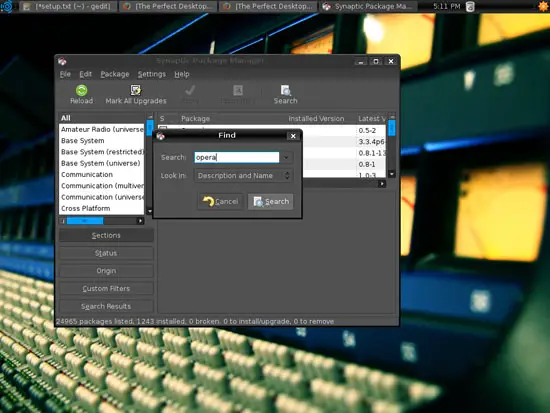Close the Find dialog
Screen dimensions: 550x413
point(293,136)
